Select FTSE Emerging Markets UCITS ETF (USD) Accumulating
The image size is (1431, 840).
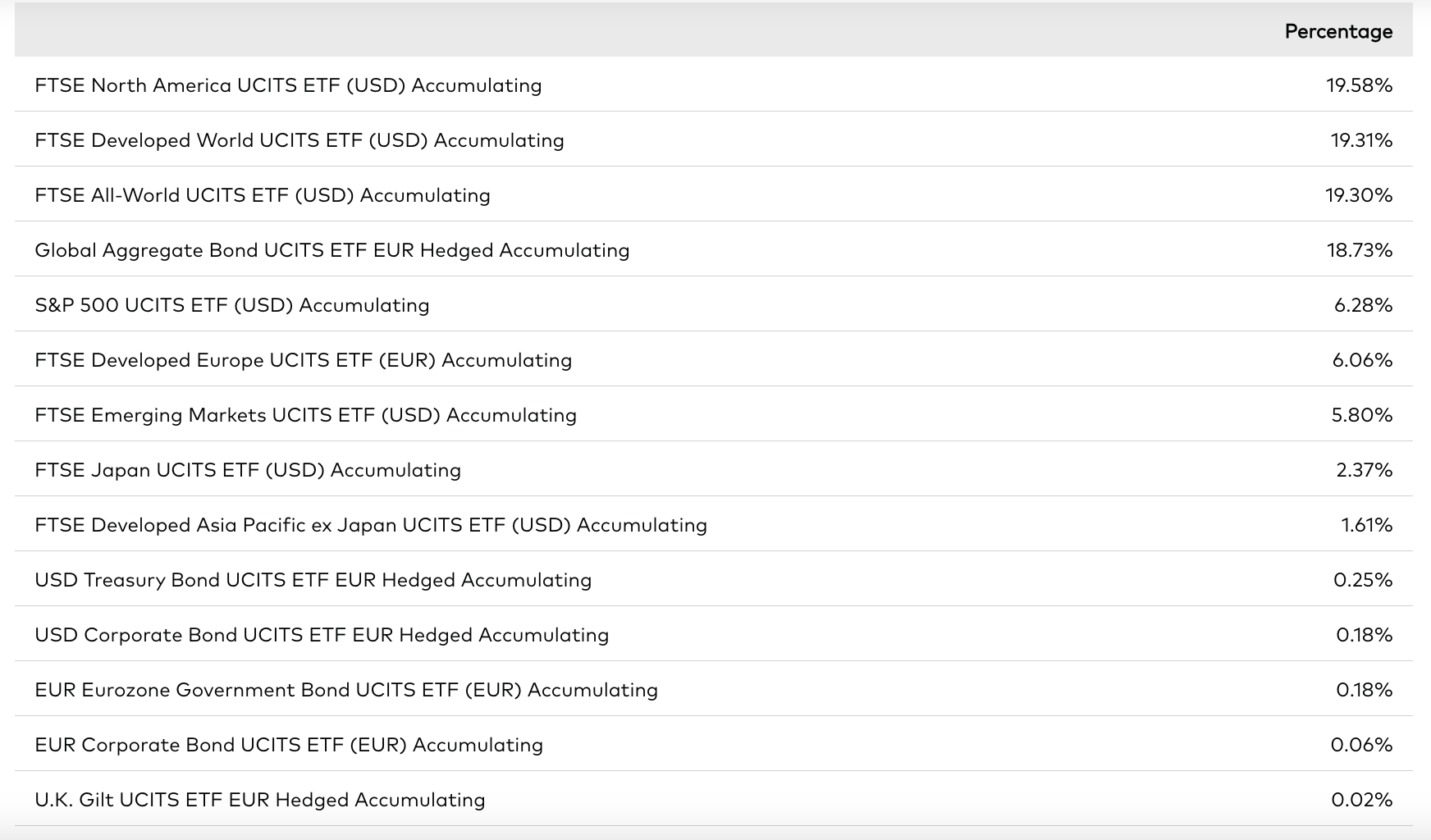tap(306, 415)
